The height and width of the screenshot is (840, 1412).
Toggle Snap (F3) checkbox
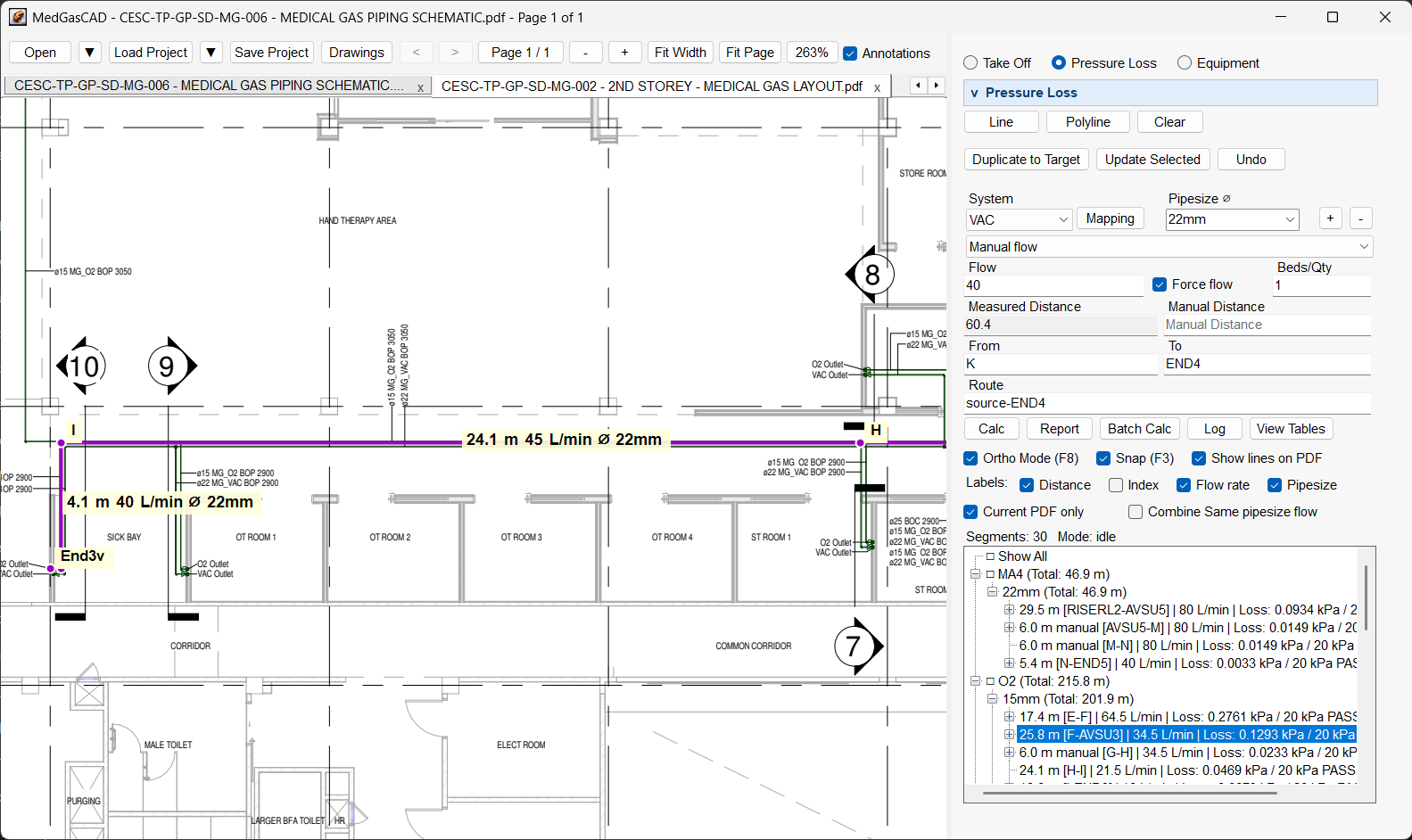(x=1103, y=458)
